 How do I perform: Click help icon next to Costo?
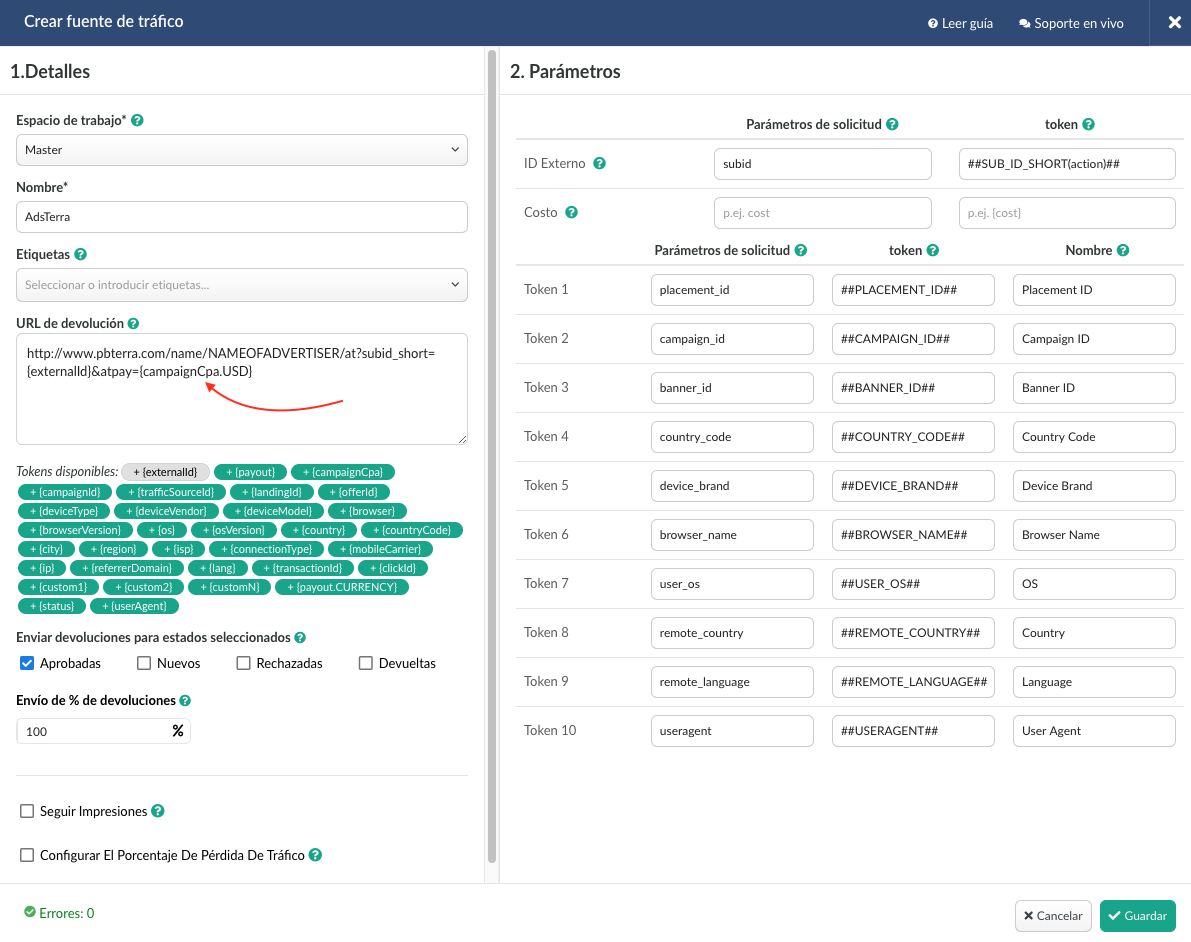click(x=572, y=213)
